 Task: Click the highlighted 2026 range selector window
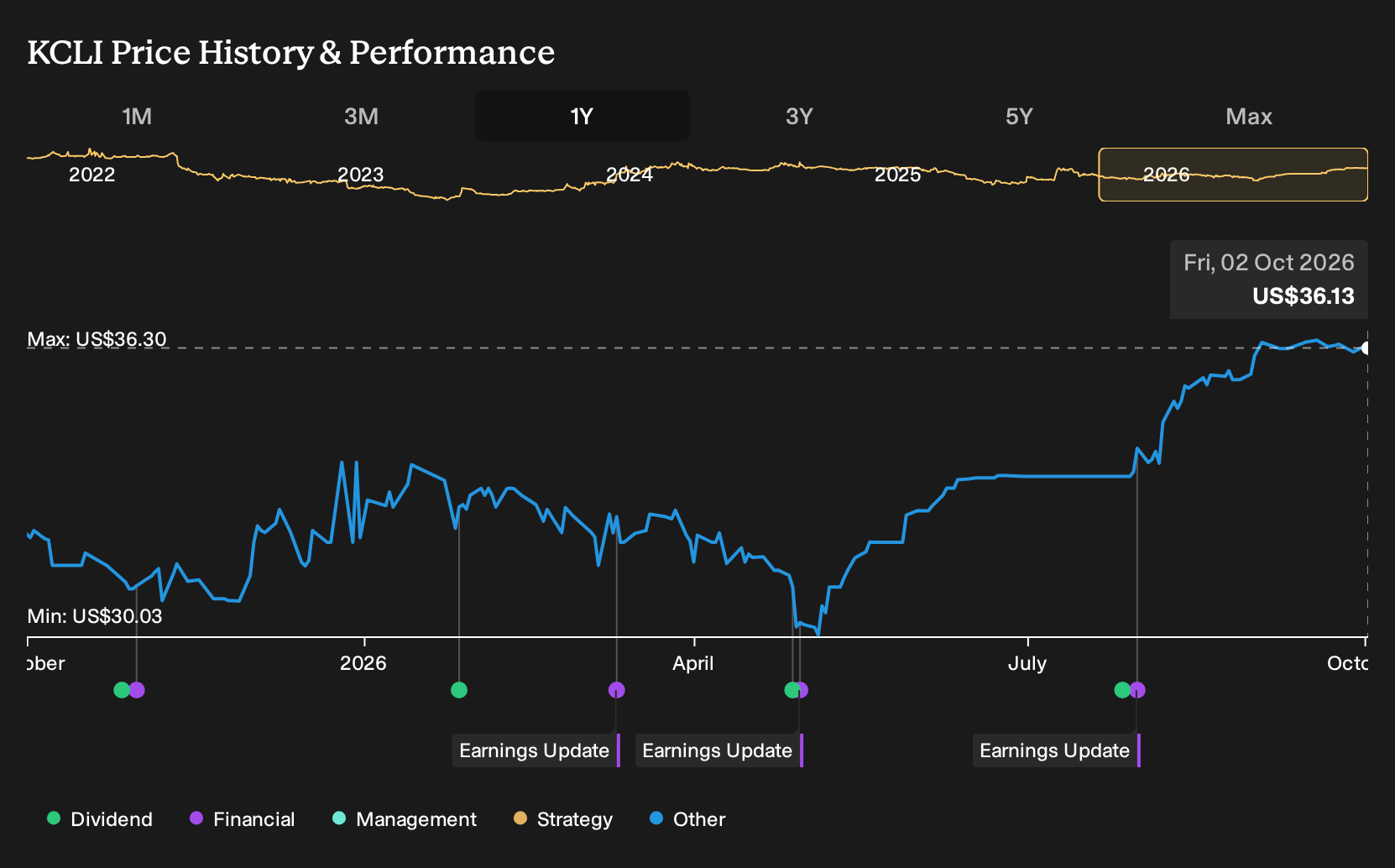coord(1233,175)
